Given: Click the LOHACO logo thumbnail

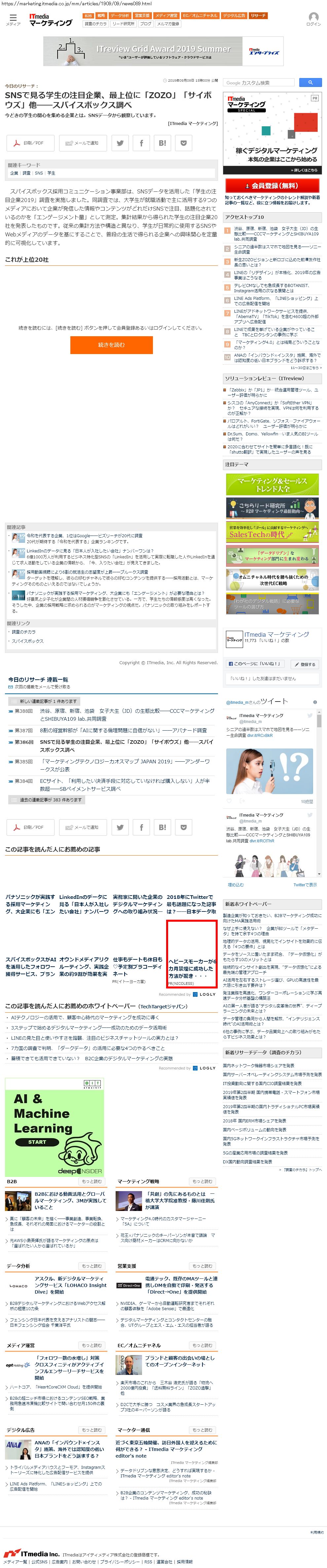Looking at the screenshot, I should click(19, 1286).
